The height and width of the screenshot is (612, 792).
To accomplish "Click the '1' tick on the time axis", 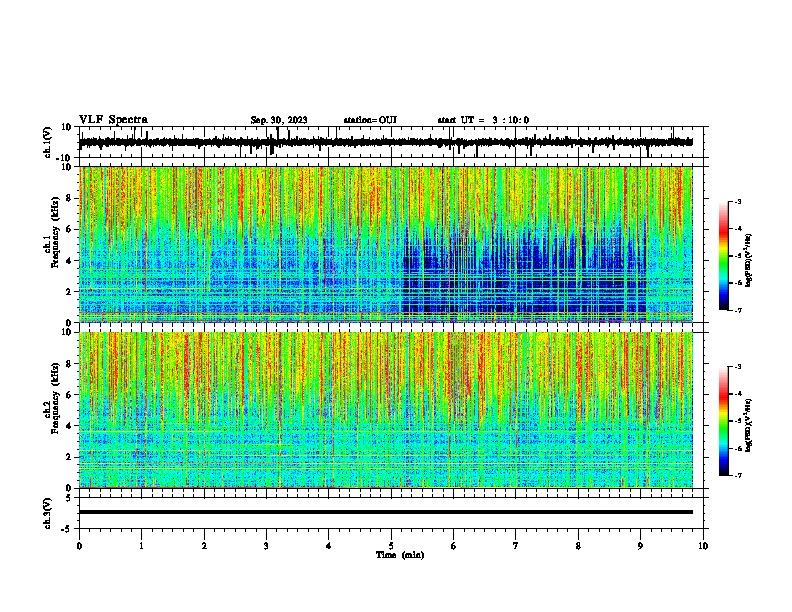I will point(141,546).
